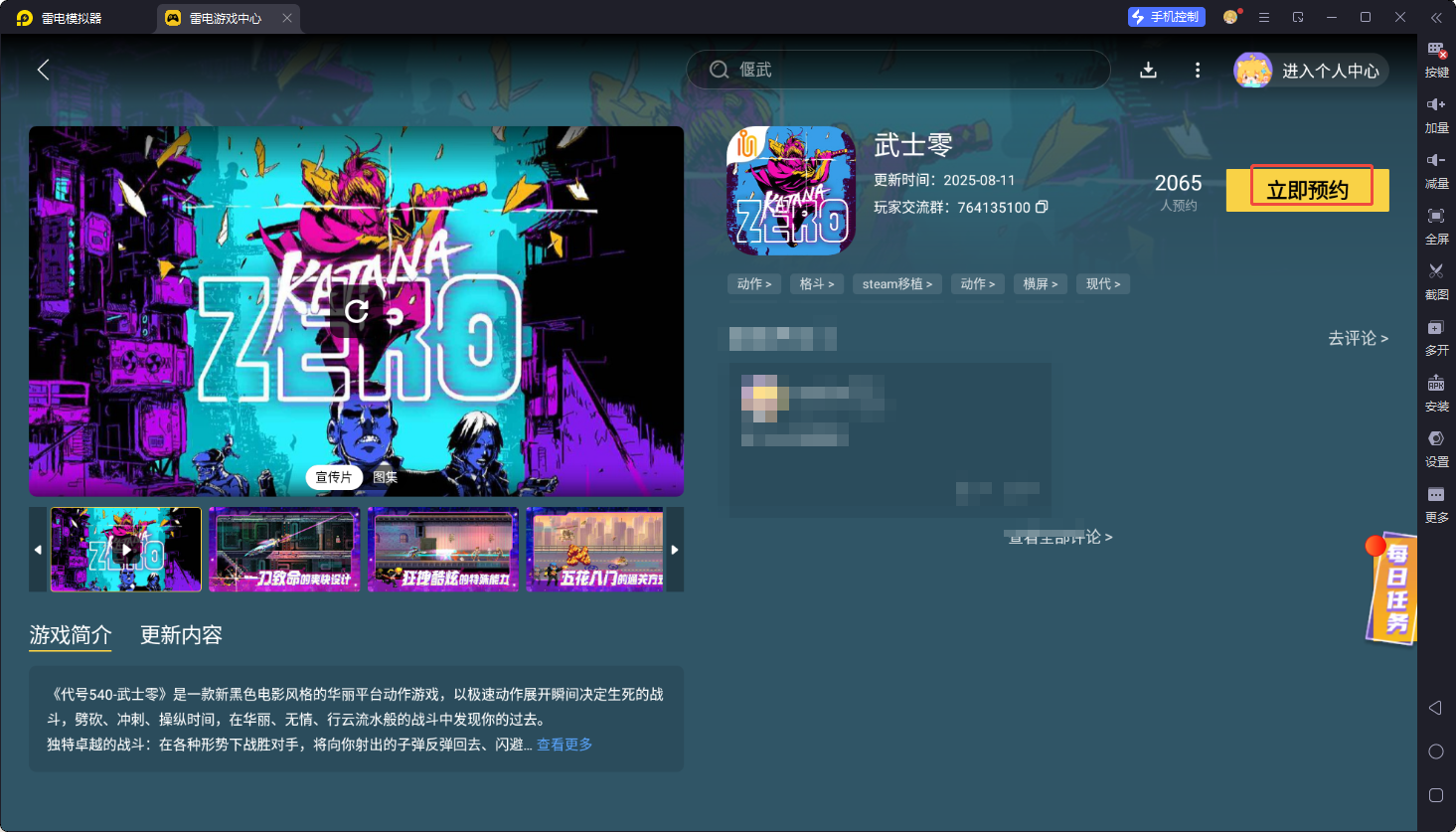1456x832 pixels.
Task: Open the three-dot more options menu
Action: [1198, 70]
